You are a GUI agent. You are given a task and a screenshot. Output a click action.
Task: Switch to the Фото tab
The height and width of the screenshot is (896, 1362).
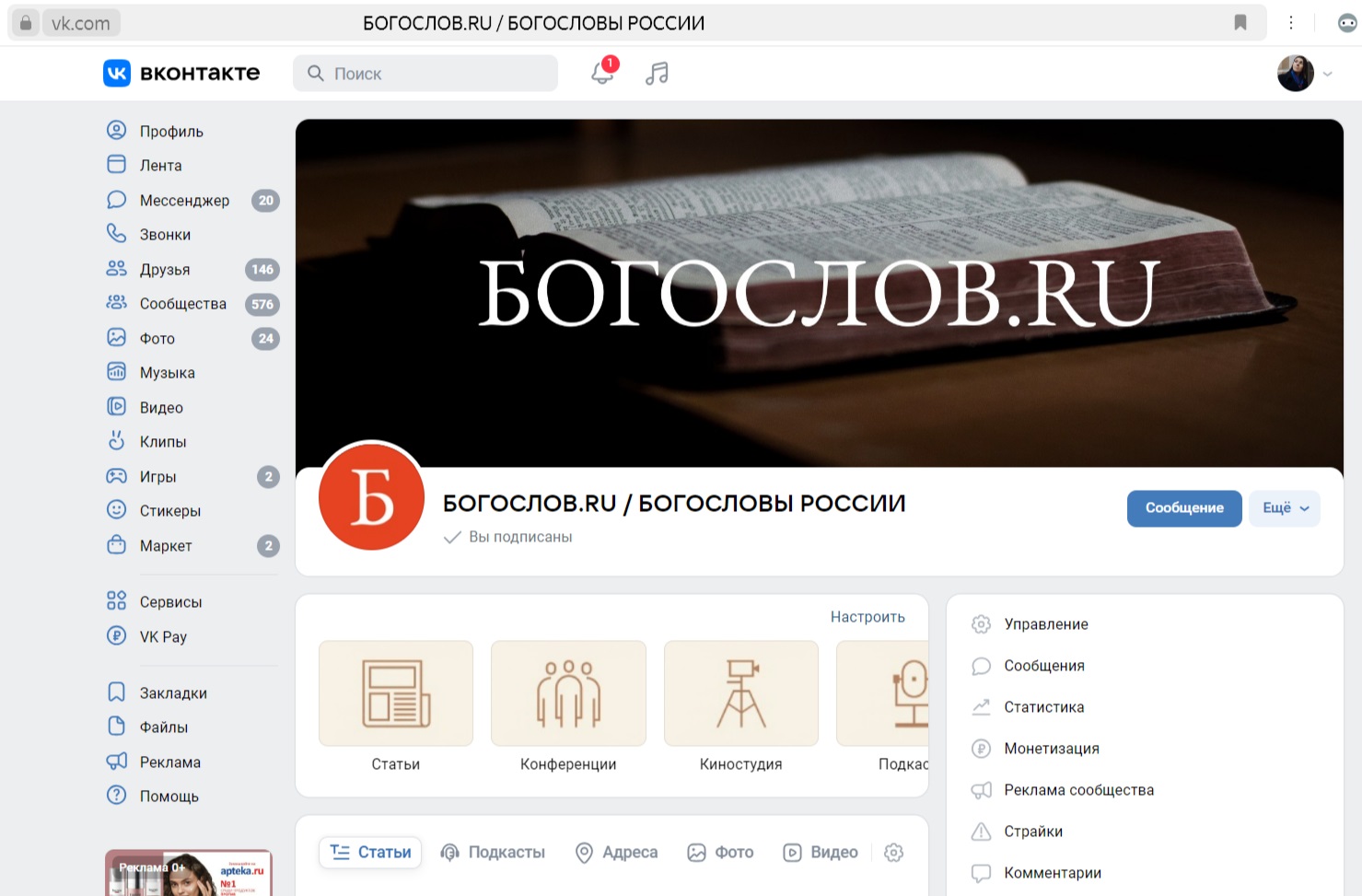720,853
